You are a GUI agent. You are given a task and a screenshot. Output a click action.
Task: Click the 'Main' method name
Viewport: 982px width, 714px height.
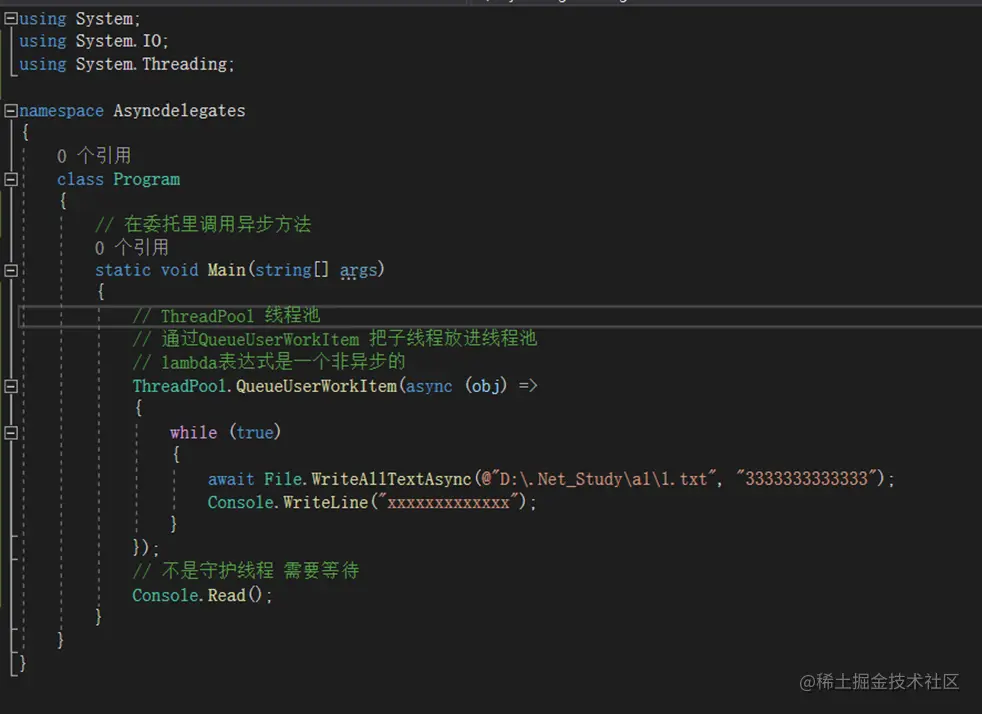pyautogui.click(x=226, y=270)
